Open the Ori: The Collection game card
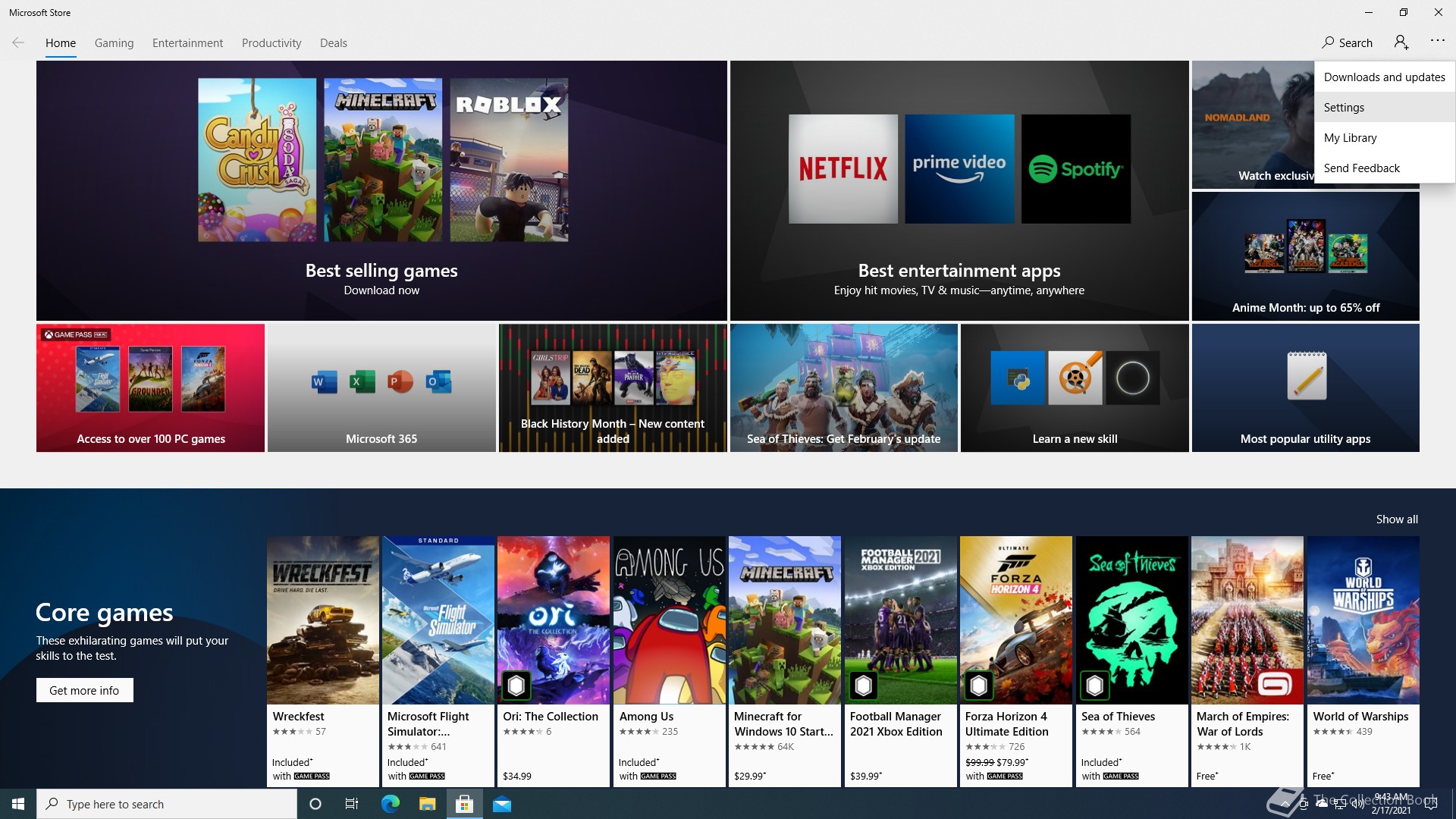Image resolution: width=1456 pixels, height=819 pixels. 554,661
